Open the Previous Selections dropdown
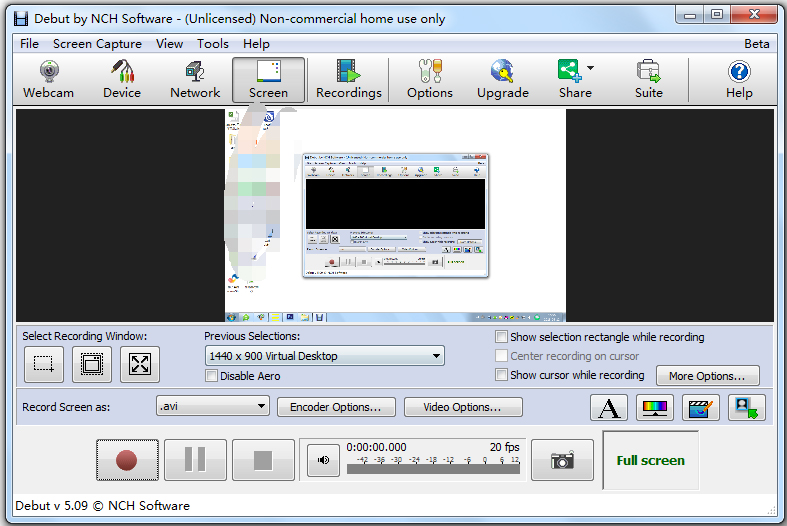Viewport: 787px width, 526px height. coord(325,356)
